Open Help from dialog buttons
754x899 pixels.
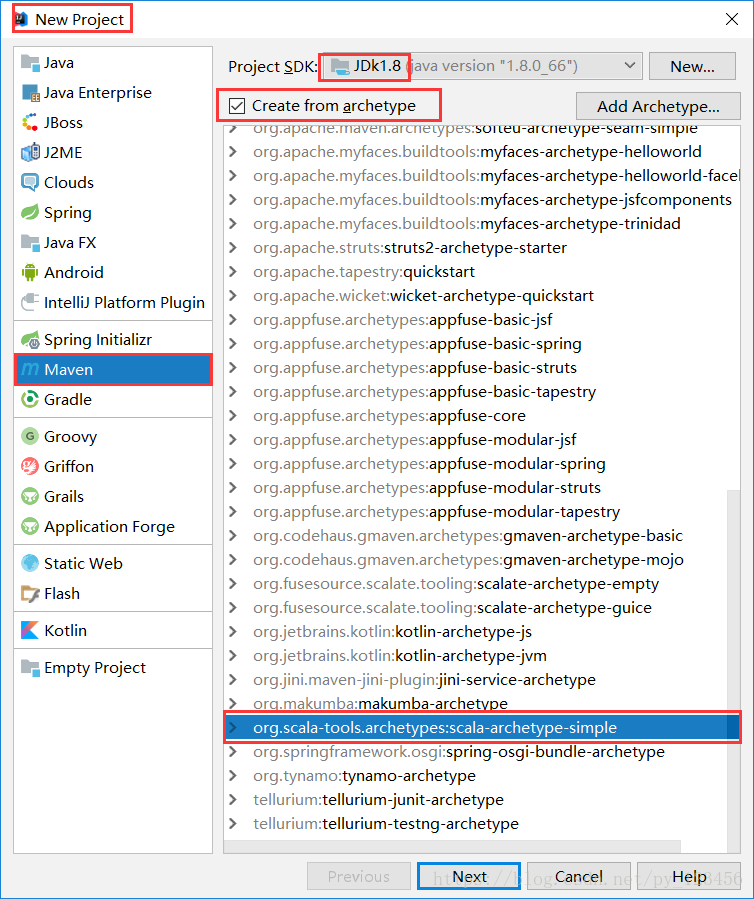689,876
